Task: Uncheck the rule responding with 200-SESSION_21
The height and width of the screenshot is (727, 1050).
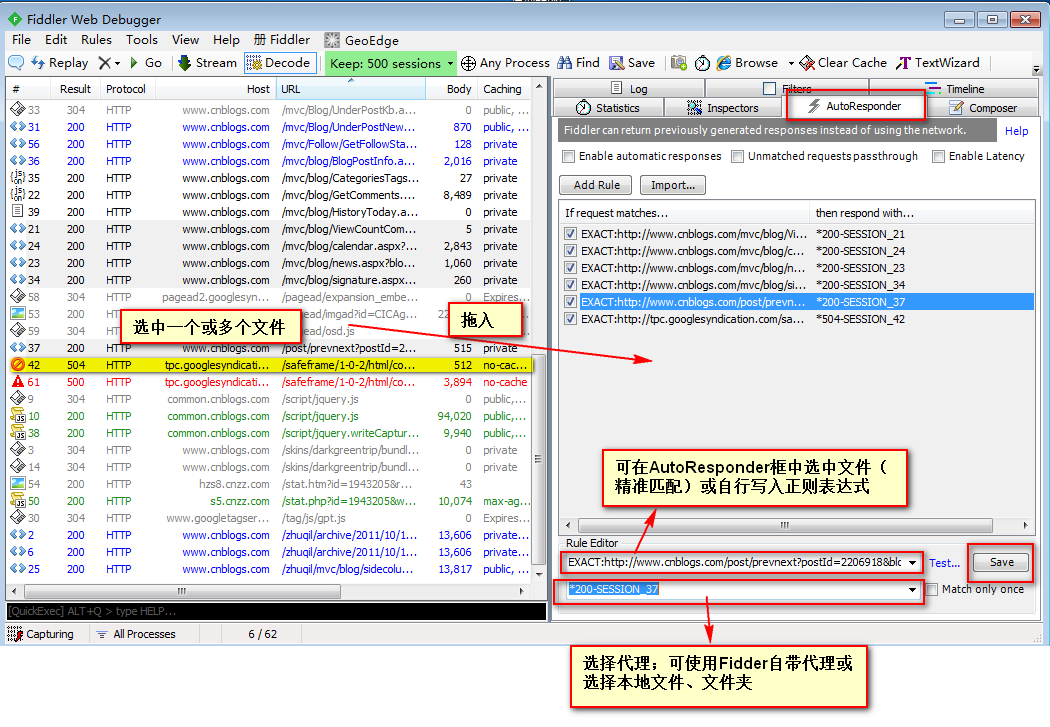Action: pyautogui.click(x=571, y=234)
